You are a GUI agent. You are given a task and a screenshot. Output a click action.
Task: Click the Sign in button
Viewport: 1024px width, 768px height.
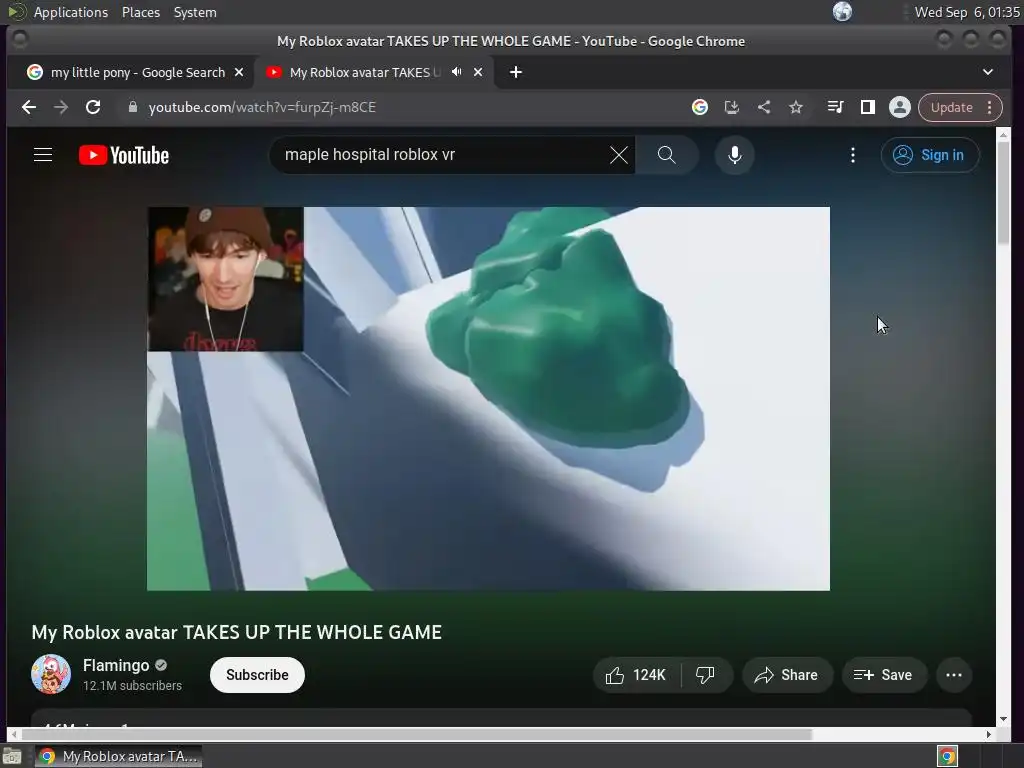pyautogui.click(x=930, y=155)
